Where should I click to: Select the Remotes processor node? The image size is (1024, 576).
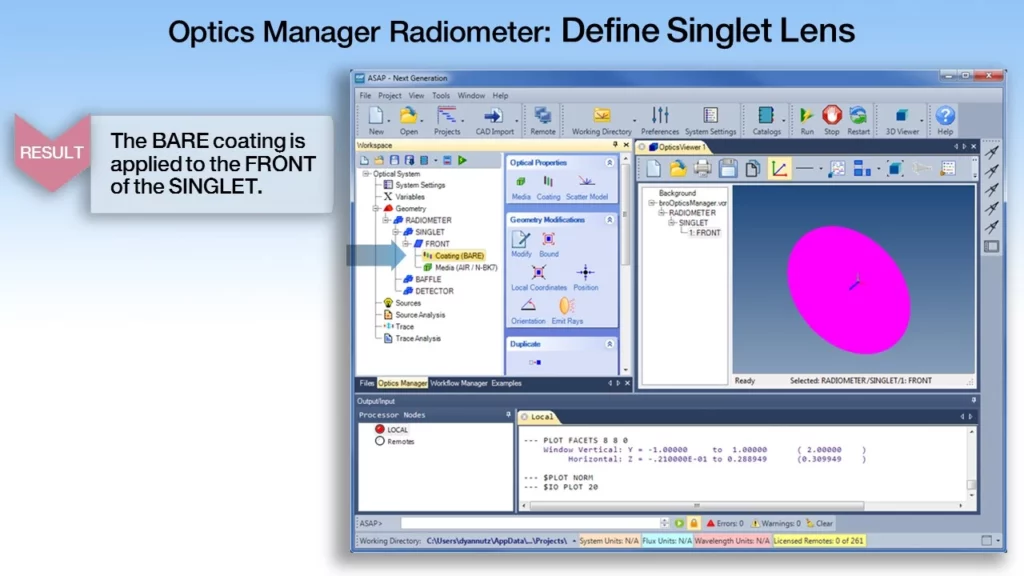381,441
